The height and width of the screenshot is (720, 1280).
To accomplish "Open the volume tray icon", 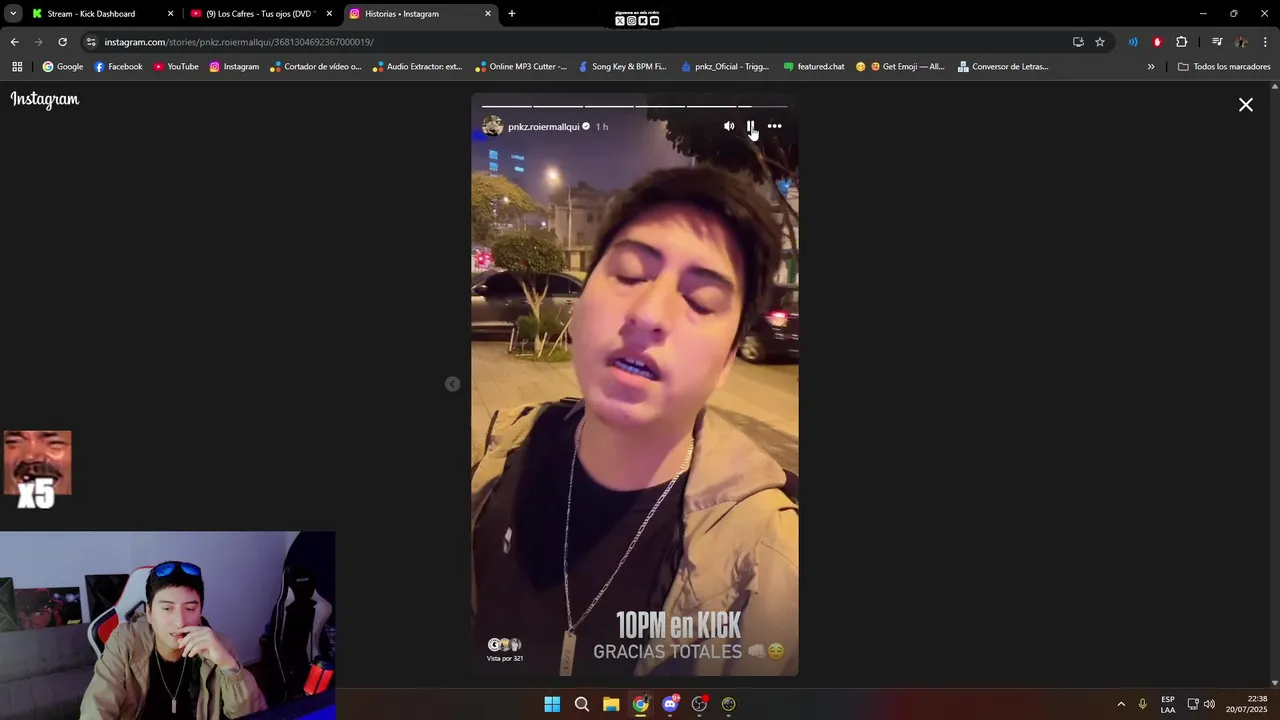I will (1210, 704).
